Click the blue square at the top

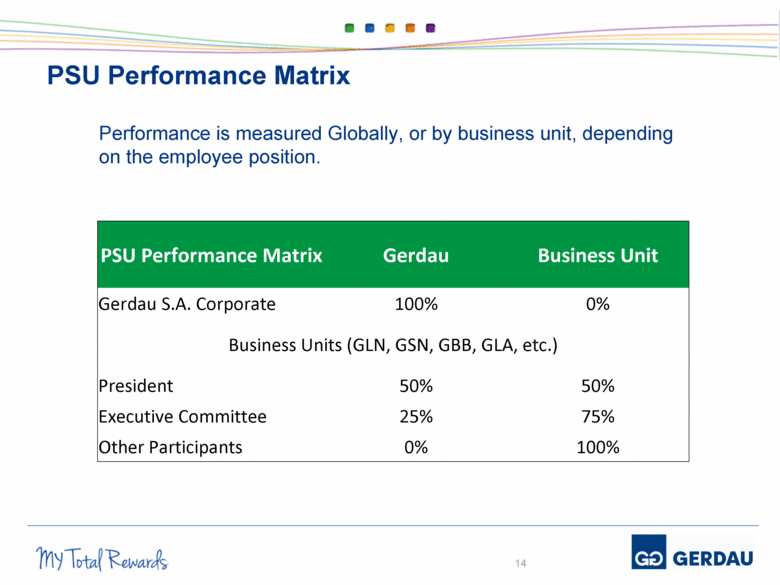370,28
